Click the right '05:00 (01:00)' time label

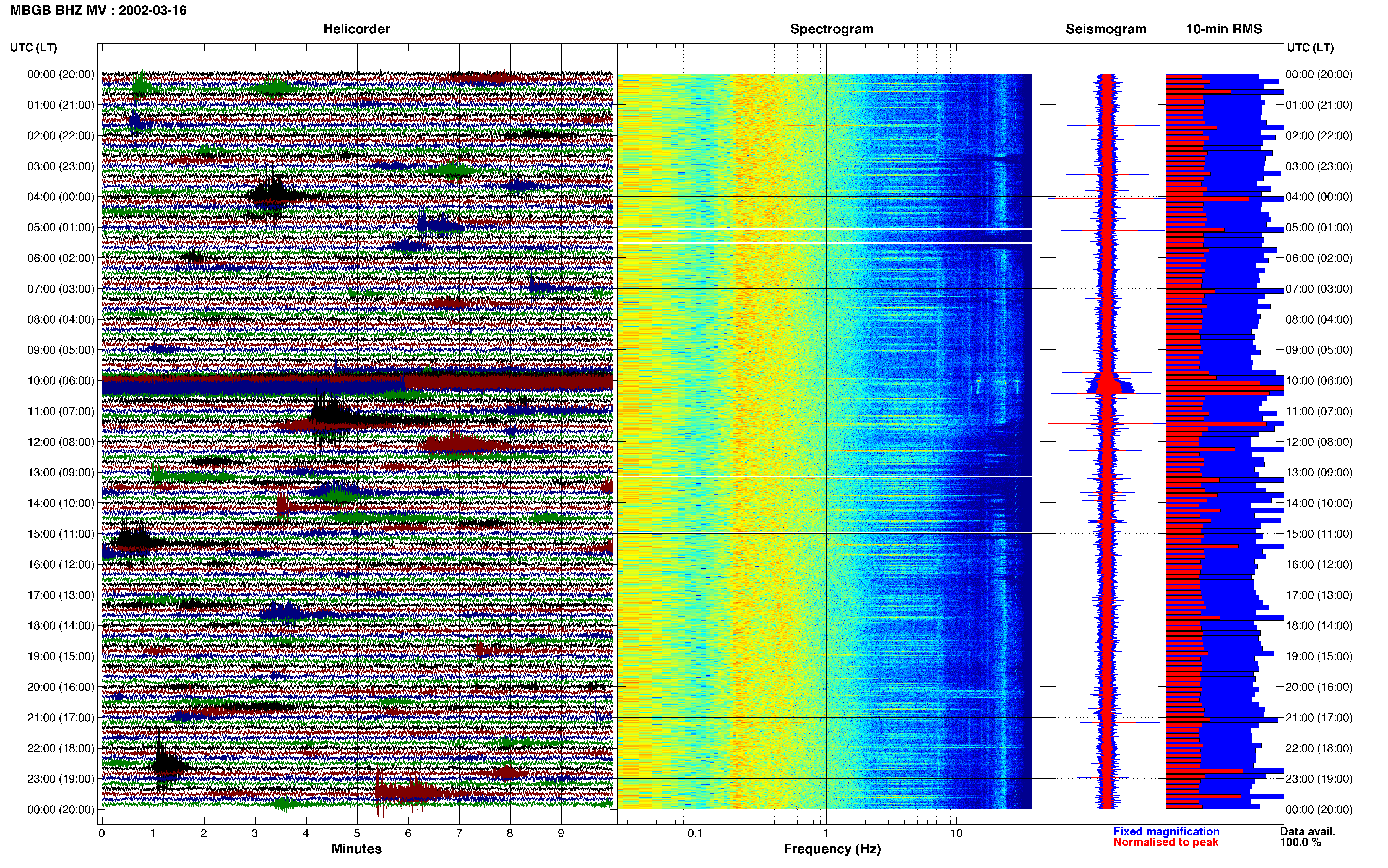(1319, 227)
